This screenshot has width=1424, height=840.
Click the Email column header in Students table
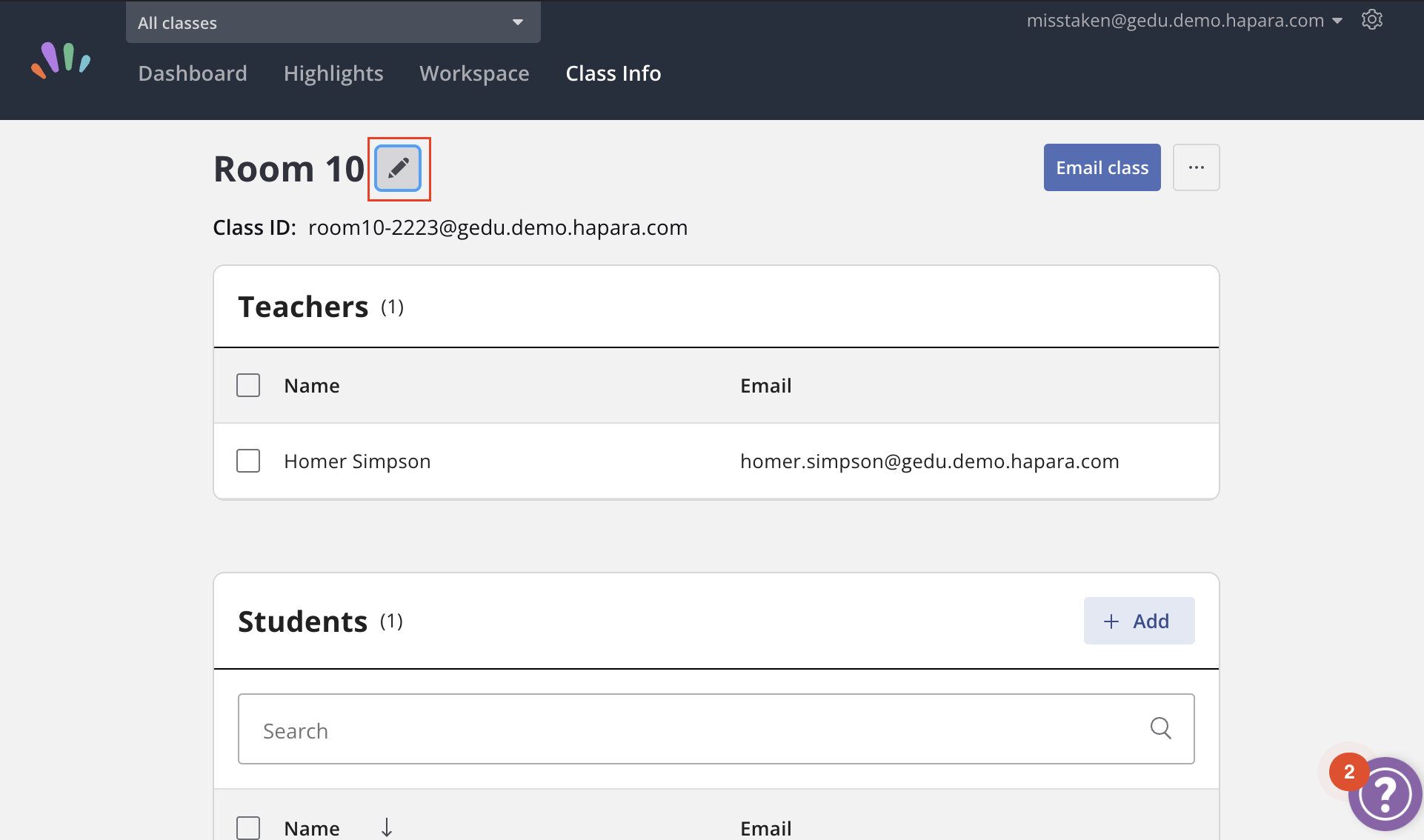point(766,828)
